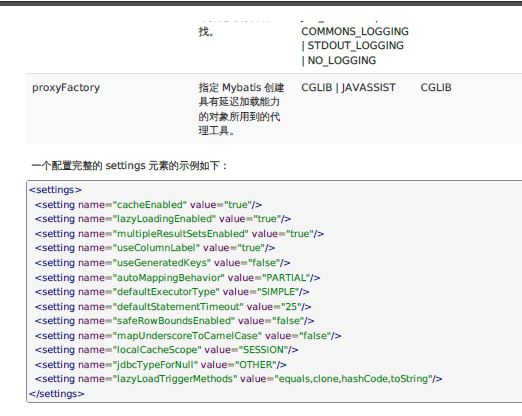The image size is (522, 416).
Task: Click the closing </settings> tag line
Action: coord(57,394)
